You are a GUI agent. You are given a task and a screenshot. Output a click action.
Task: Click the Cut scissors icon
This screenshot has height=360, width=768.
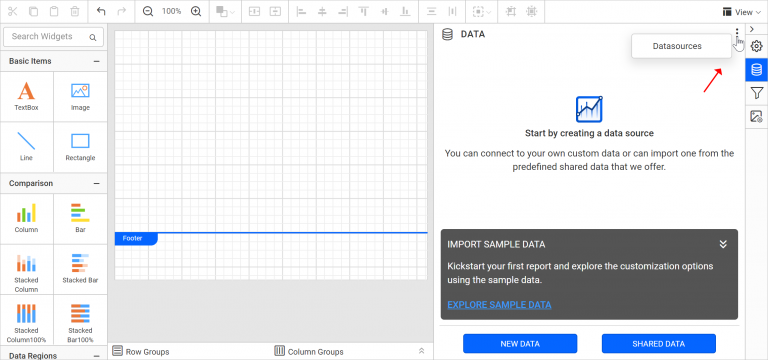coord(13,11)
